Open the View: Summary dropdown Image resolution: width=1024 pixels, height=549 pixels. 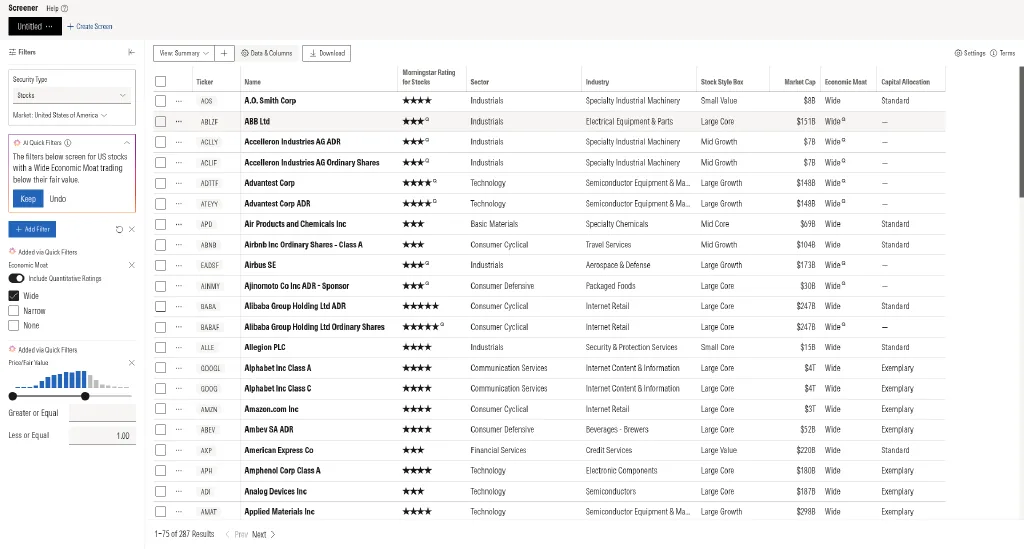(x=184, y=54)
